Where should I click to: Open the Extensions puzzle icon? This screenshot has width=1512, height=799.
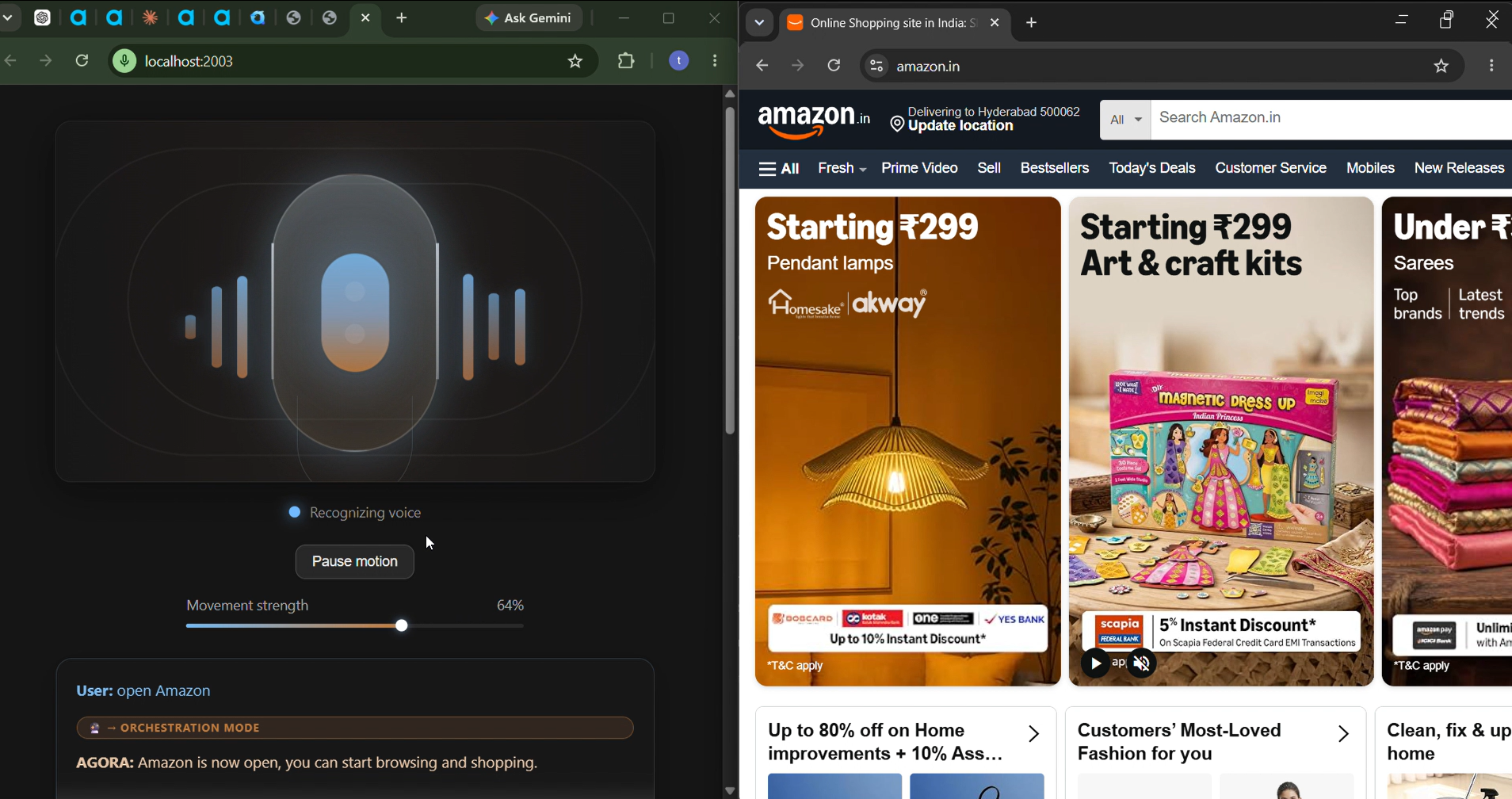pyautogui.click(x=627, y=61)
